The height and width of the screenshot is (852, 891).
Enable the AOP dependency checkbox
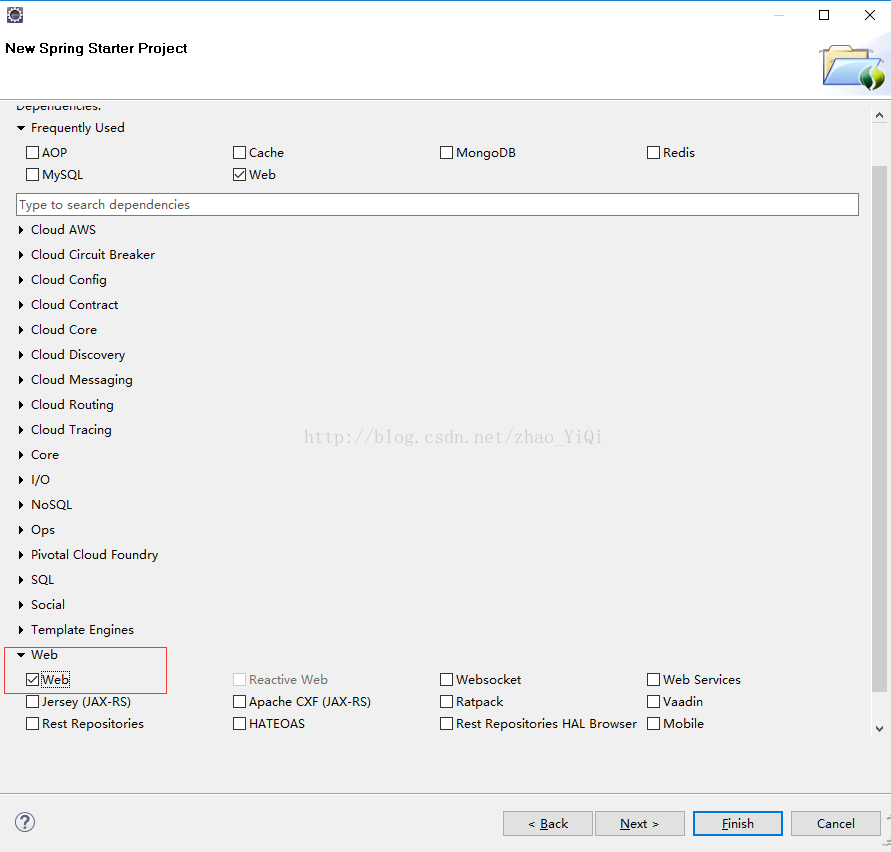click(33, 153)
